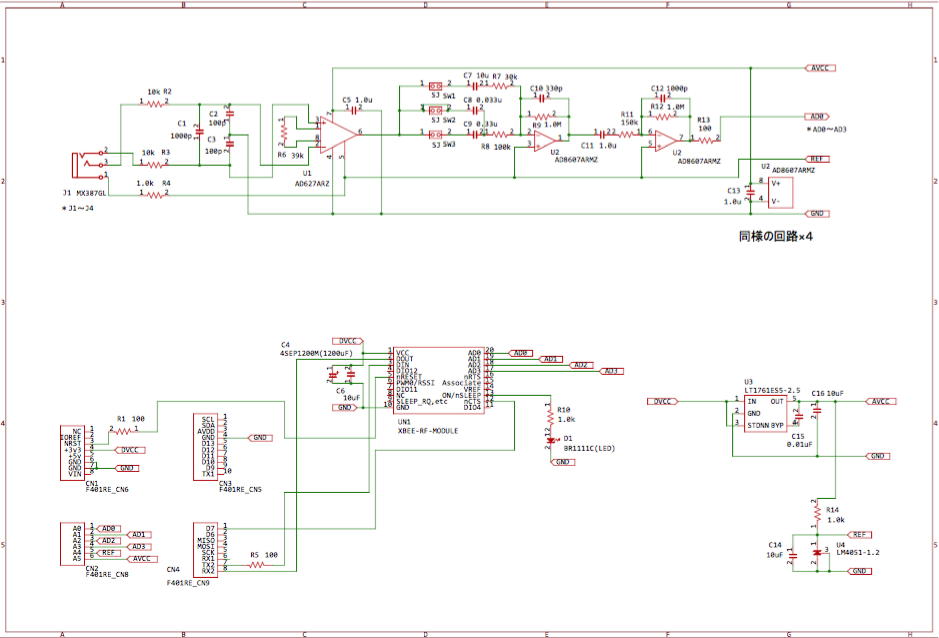Select resistor R11 150k symbol
This screenshot has height=638, width=939.
[x=626, y=135]
